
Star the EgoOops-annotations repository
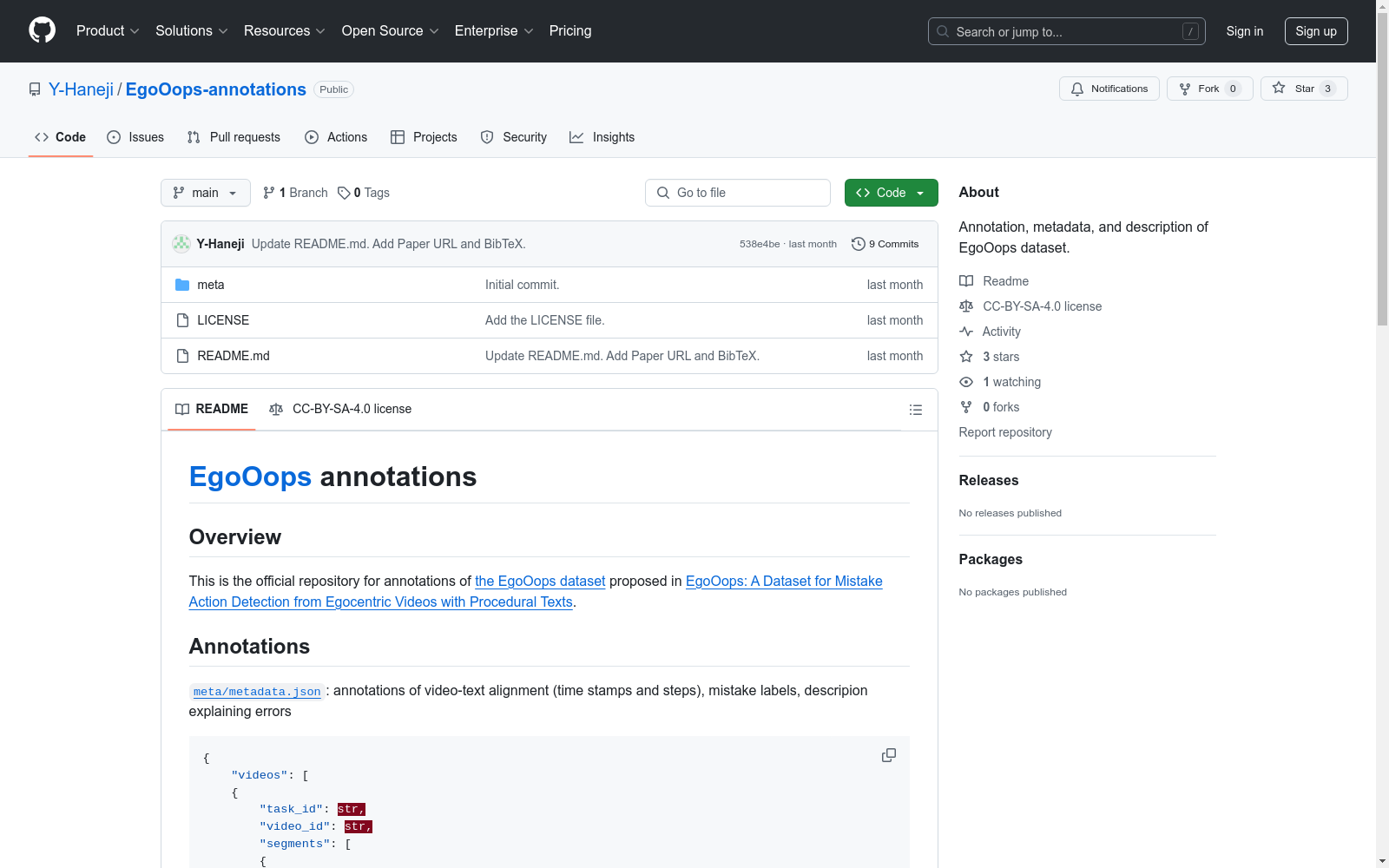pos(1303,89)
